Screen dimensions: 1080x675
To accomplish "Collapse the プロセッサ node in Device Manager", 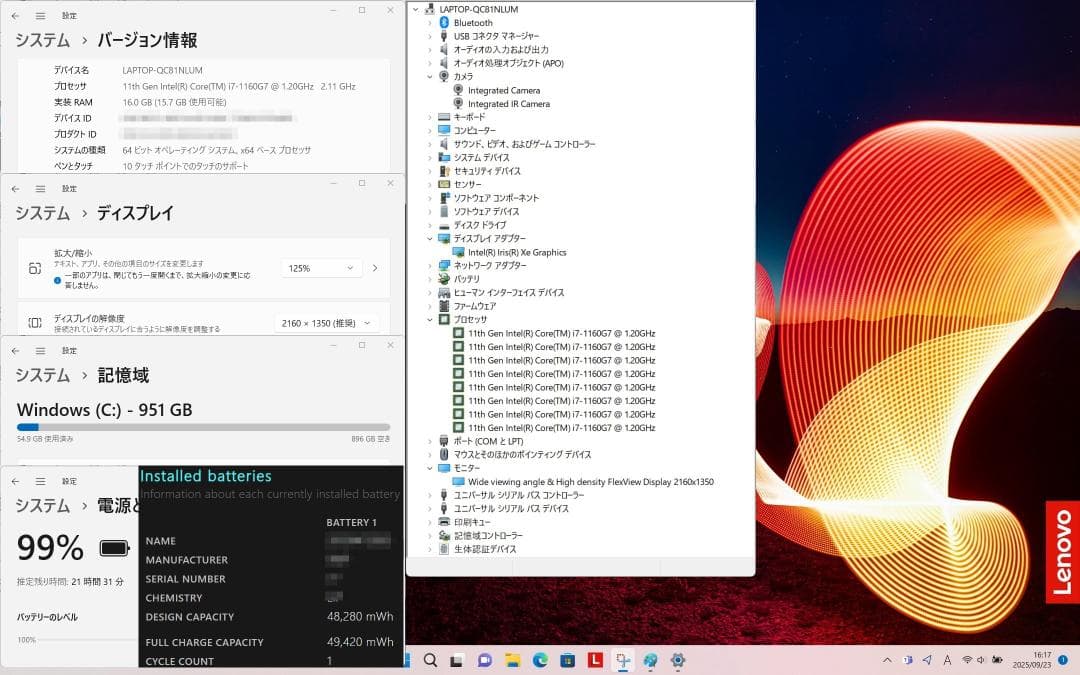I will (431, 319).
